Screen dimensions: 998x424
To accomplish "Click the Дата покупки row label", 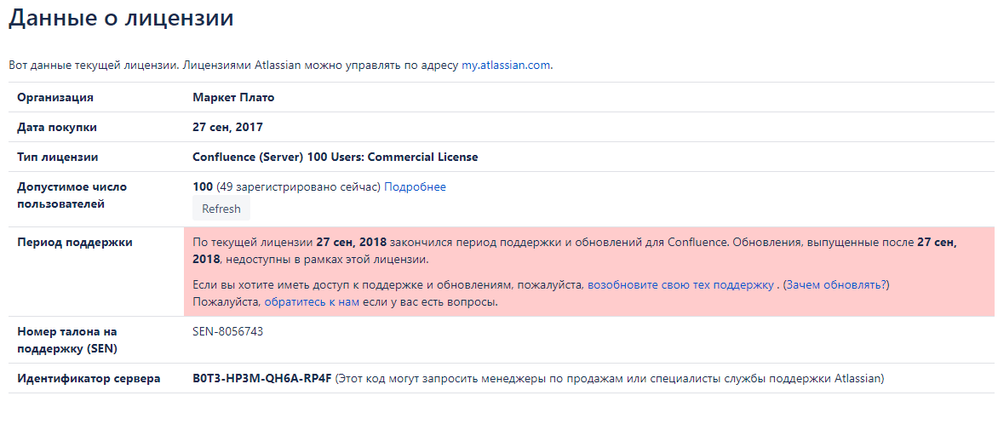I will coord(57,127).
